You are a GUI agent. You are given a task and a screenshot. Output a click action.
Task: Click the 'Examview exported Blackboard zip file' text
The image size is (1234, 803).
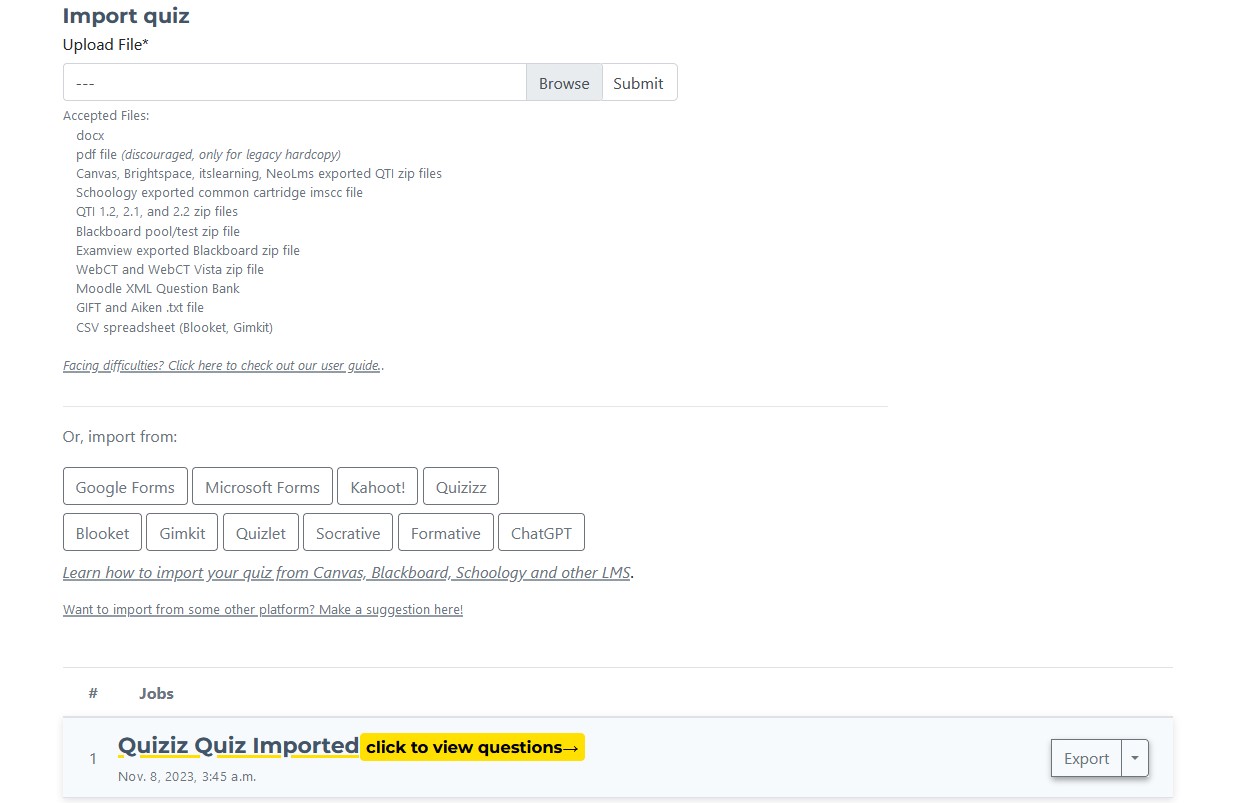pyautogui.click(x=188, y=251)
